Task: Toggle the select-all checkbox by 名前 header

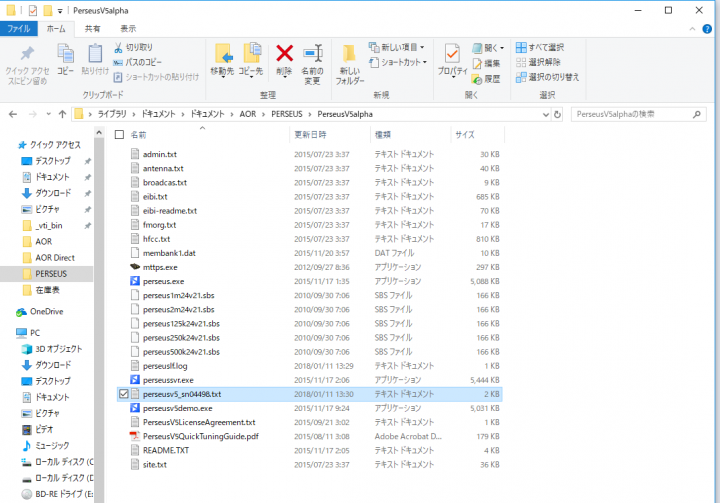Action: coord(119,135)
